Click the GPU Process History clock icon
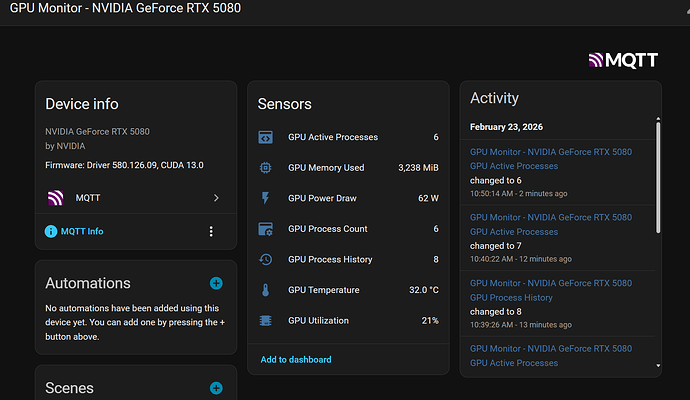The image size is (690, 400). (265, 259)
